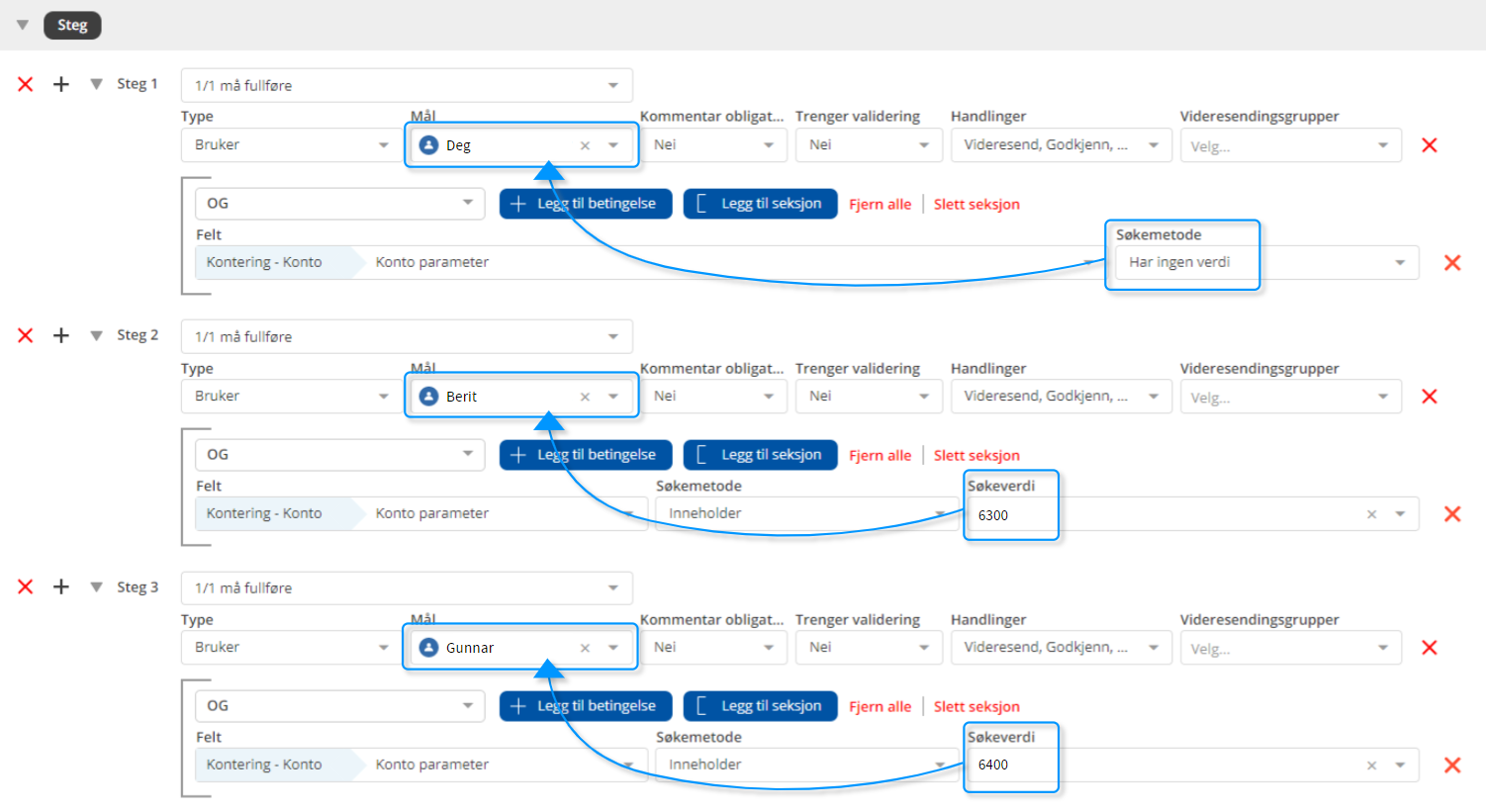This screenshot has width=1486, height=812.
Task: Open Steg 1 '1/1 må fullføre' dropdown
Action: pyautogui.click(x=407, y=86)
